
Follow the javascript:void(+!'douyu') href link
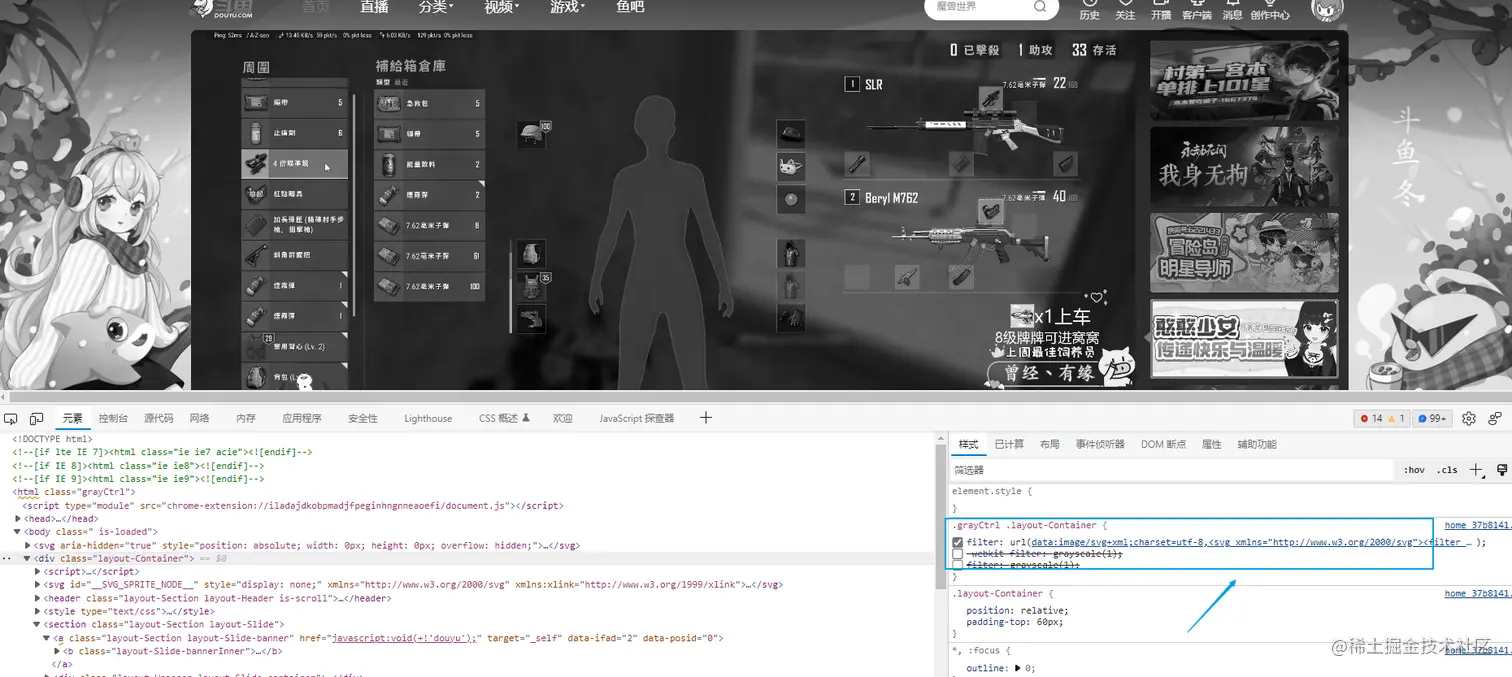click(x=405, y=637)
